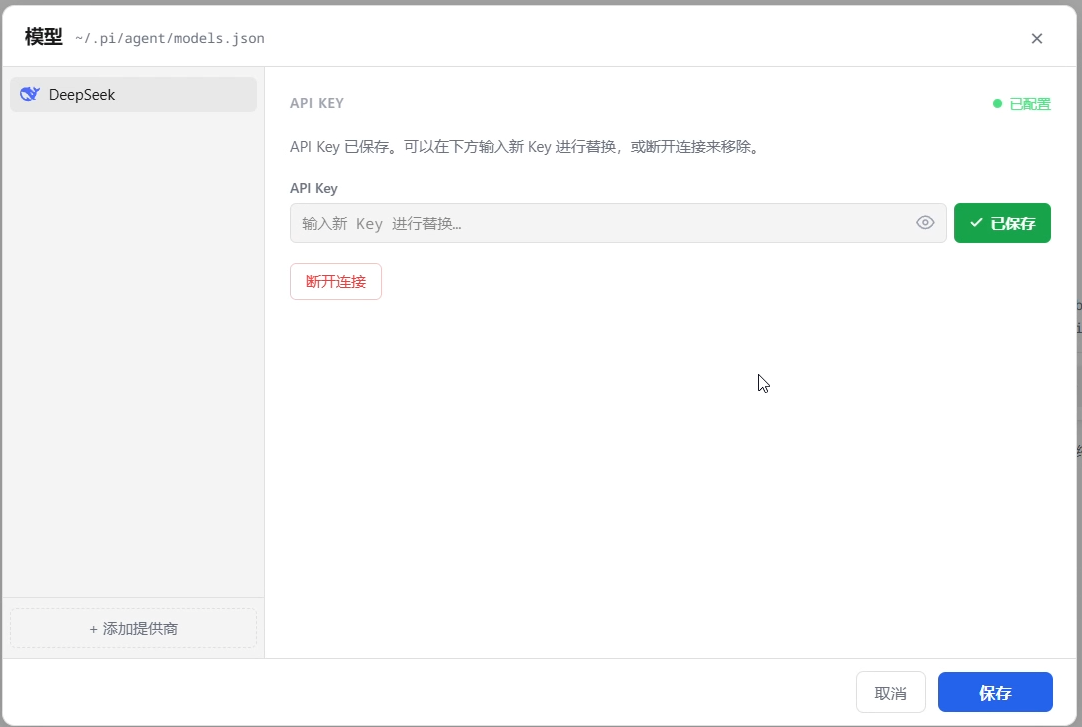Click the DeepSeek whale logo icon

(30, 94)
